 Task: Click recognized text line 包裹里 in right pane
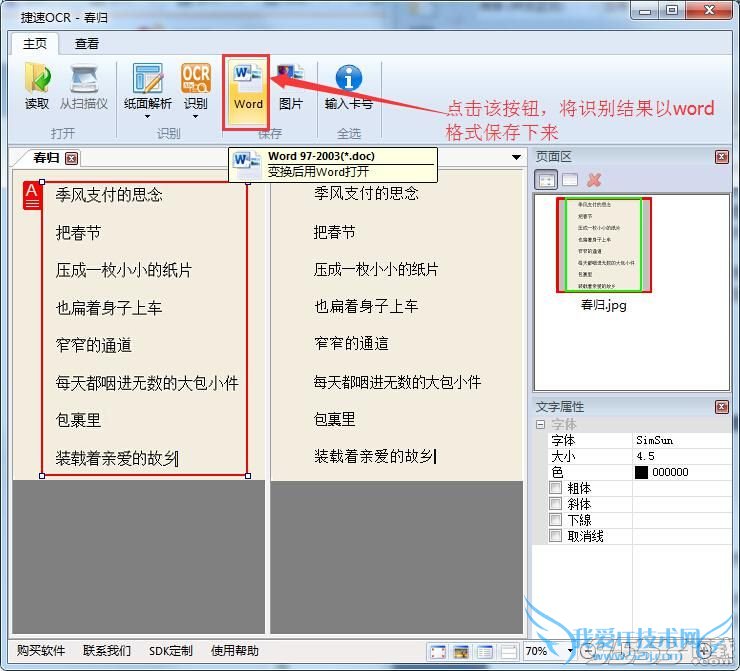pos(334,419)
